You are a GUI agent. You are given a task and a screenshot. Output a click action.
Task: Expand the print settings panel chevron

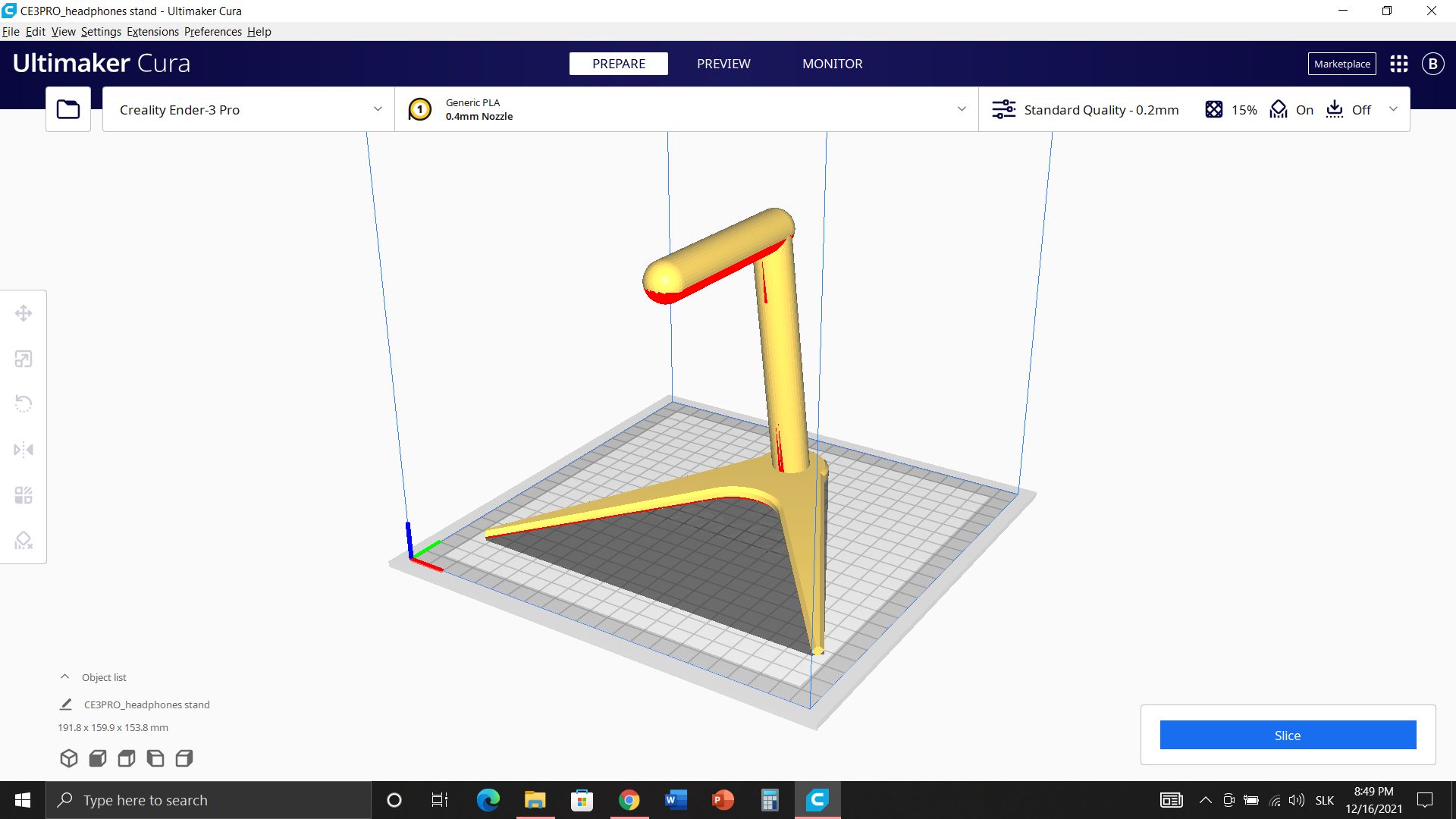click(x=1393, y=109)
